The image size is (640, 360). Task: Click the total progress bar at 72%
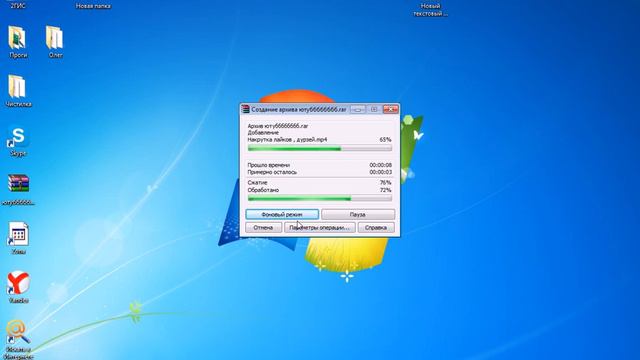(x=320, y=198)
